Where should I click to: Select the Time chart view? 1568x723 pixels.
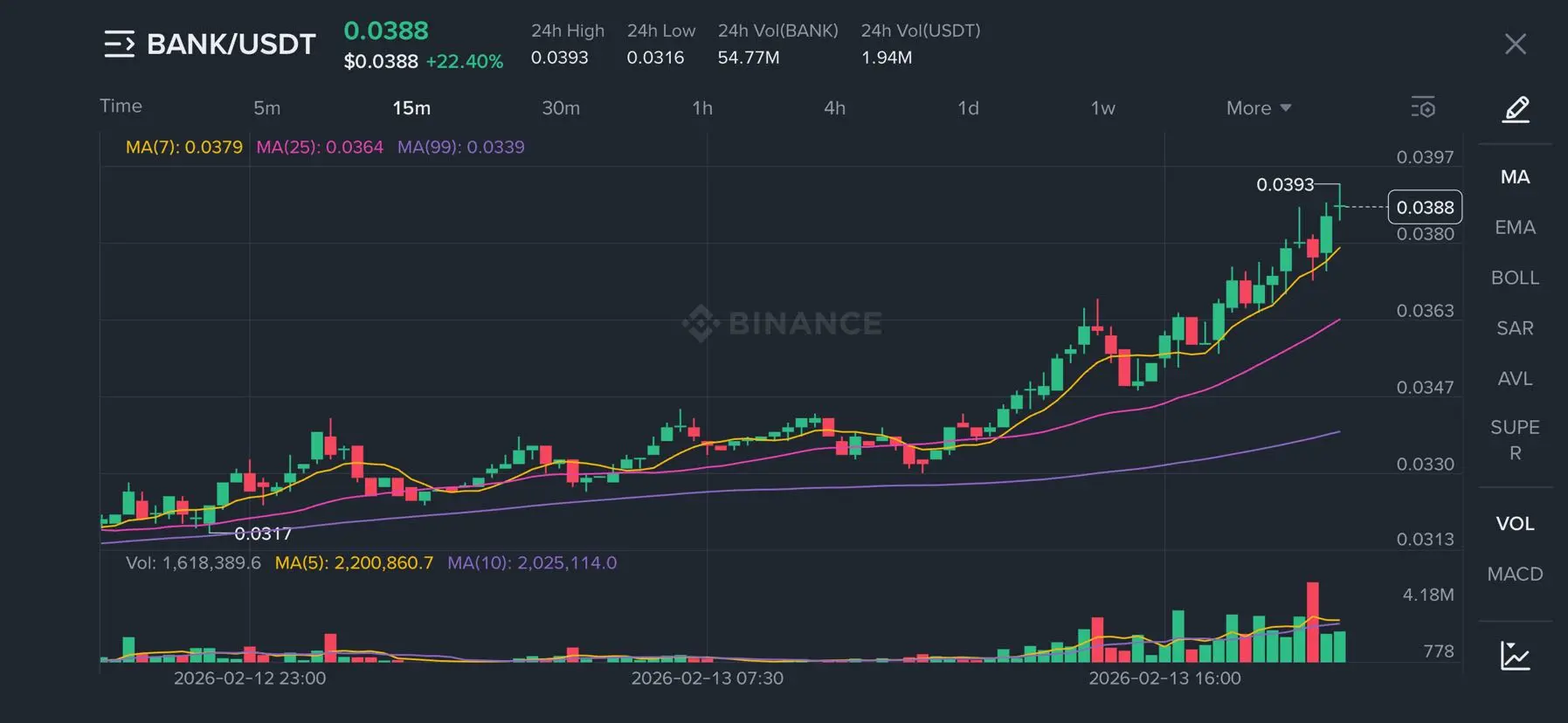(x=121, y=106)
